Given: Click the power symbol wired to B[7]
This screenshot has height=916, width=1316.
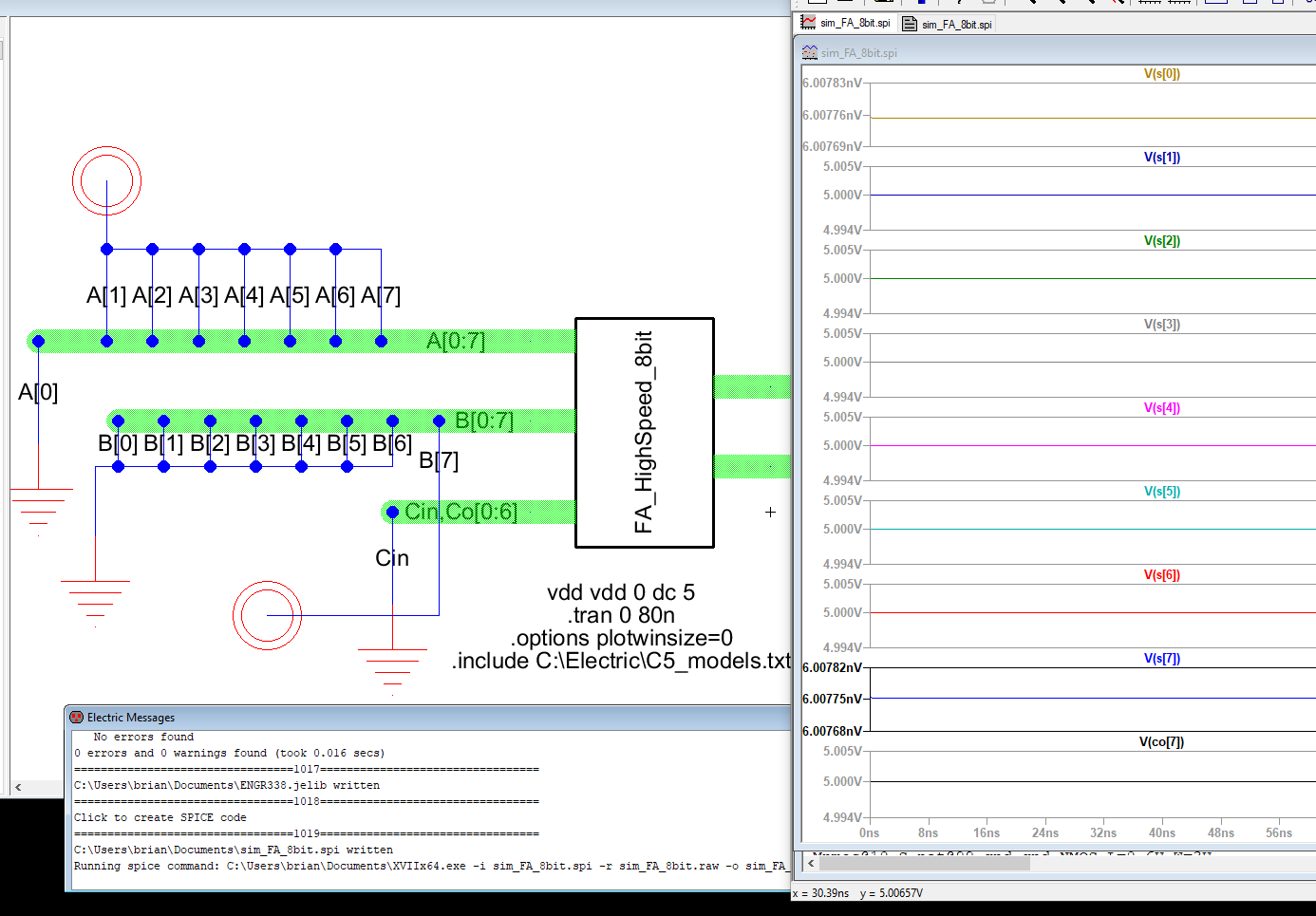Looking at the screenshot, I should 267,615.
